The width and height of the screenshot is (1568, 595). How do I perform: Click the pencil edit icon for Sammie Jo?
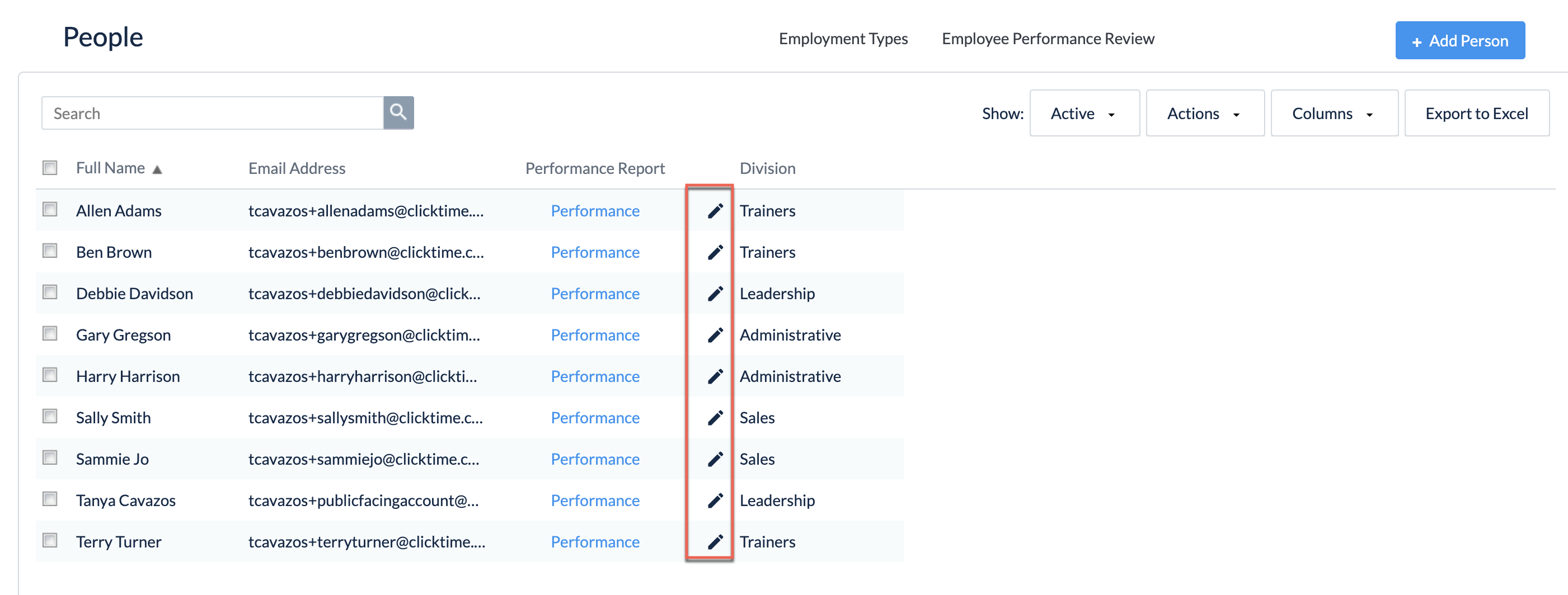[715, 459]
